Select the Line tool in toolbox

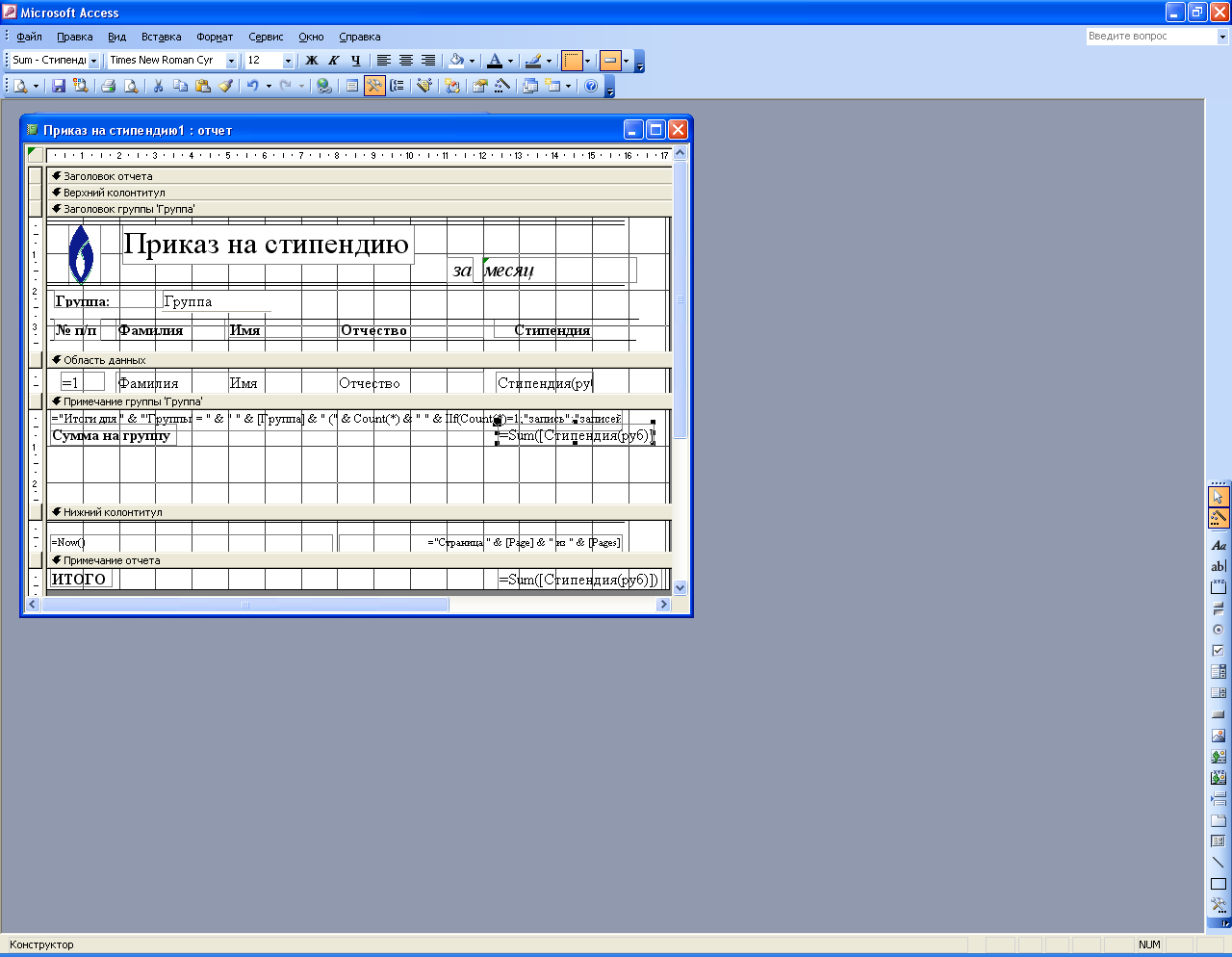click(x=1219, y=863)
